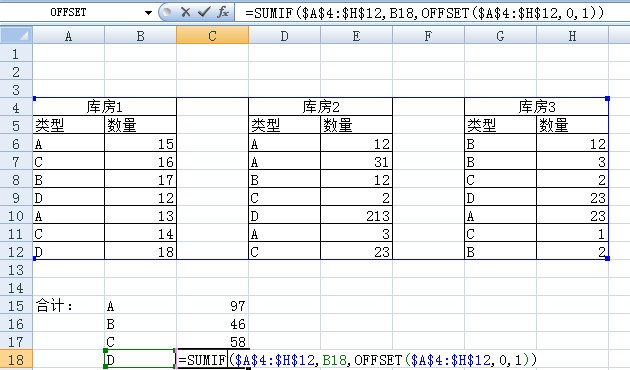
Task: Click cell H10 with value 23
Action: coord(572,215)
